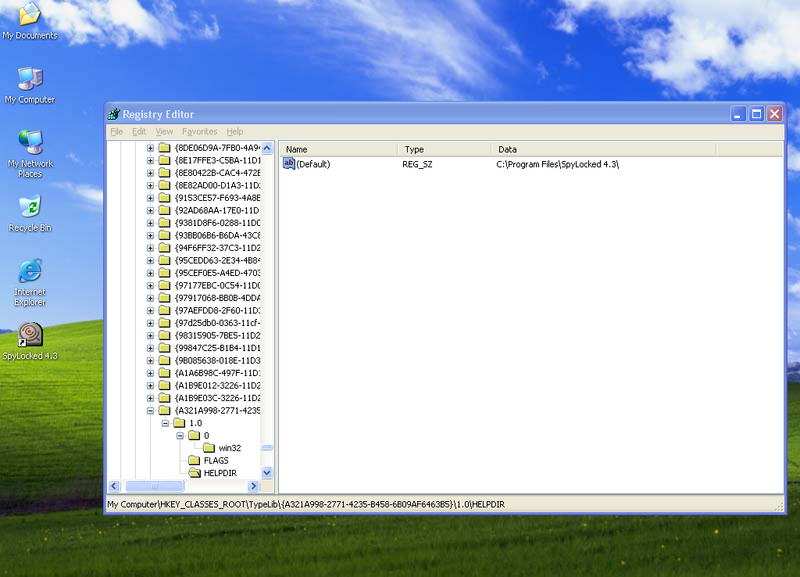Click the {8DE06D9A-7FB0 folder icon
800x577 pixels.
[x=164, y=148]
